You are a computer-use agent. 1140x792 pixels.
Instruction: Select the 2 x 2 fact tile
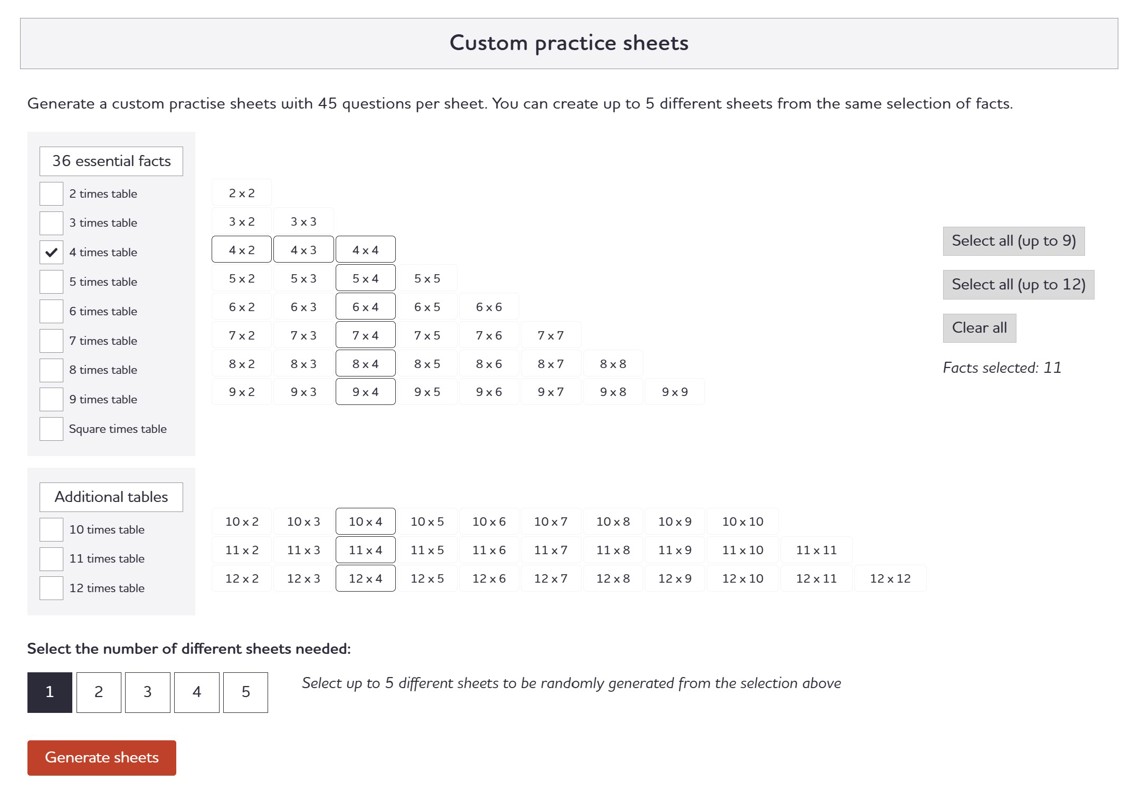click(x=241, y=194)
